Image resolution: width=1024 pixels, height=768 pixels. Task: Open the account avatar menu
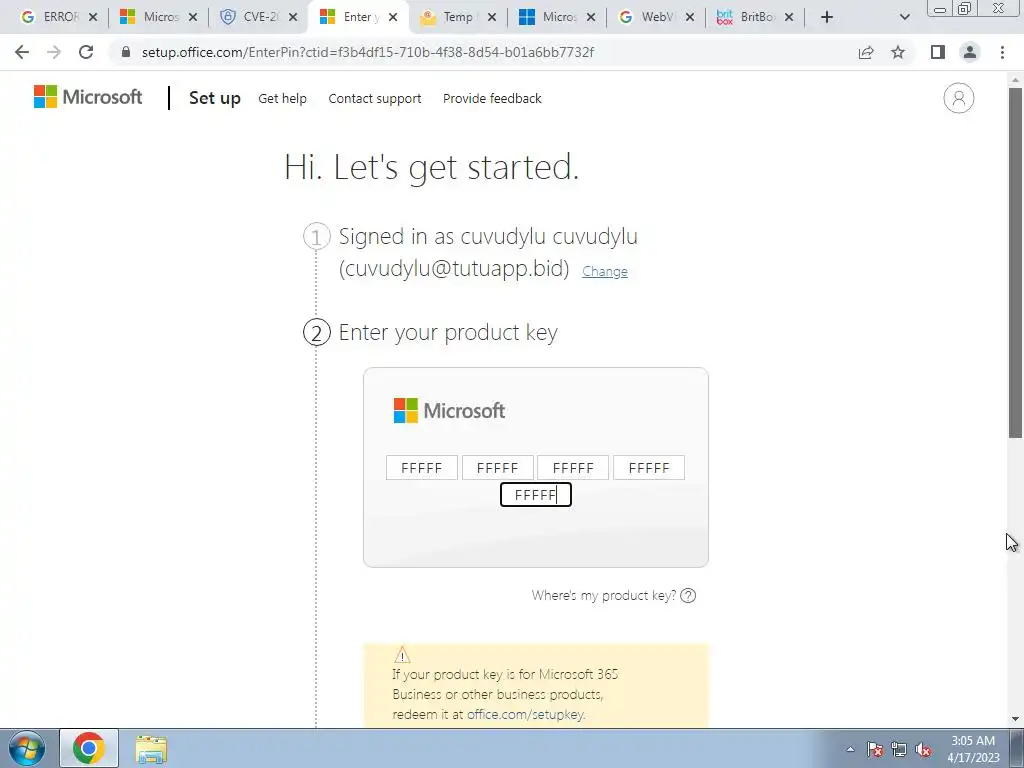point(958,98)
